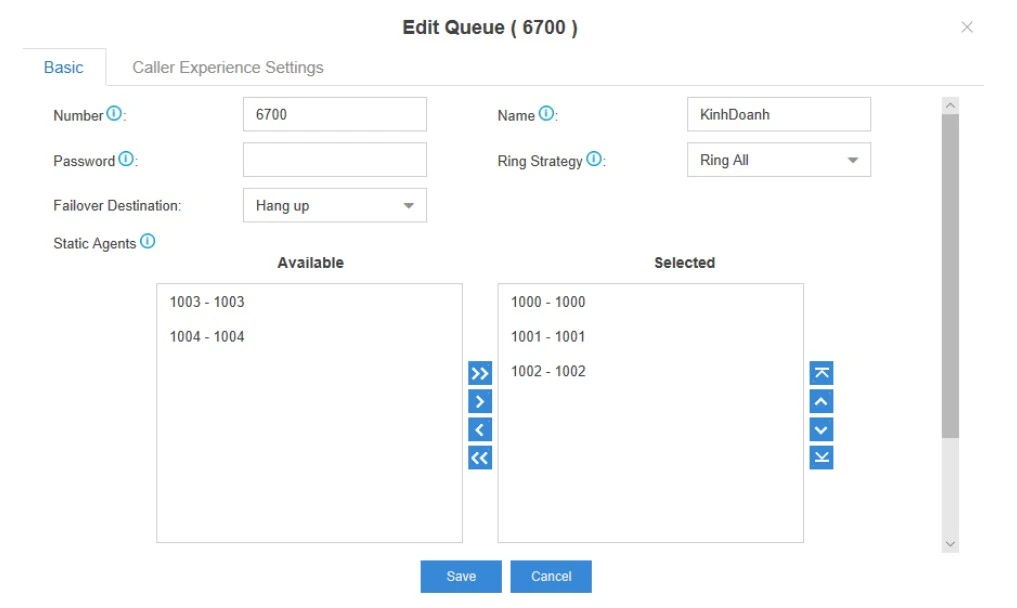Click the single left arrow remove button
Viewport: 1017px width, 608px height.
pyautogui.click(x=480, y=430)
